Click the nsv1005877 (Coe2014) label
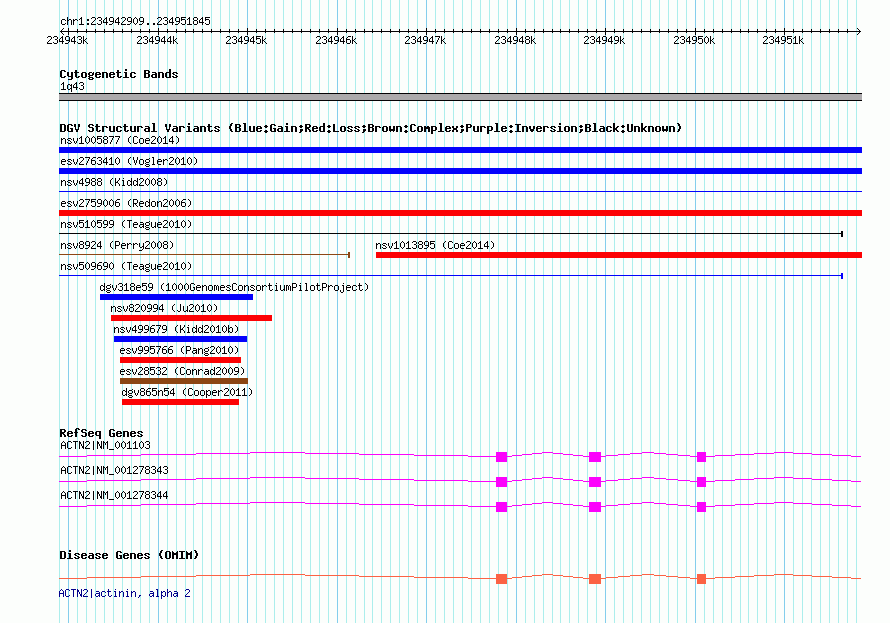 120,140
